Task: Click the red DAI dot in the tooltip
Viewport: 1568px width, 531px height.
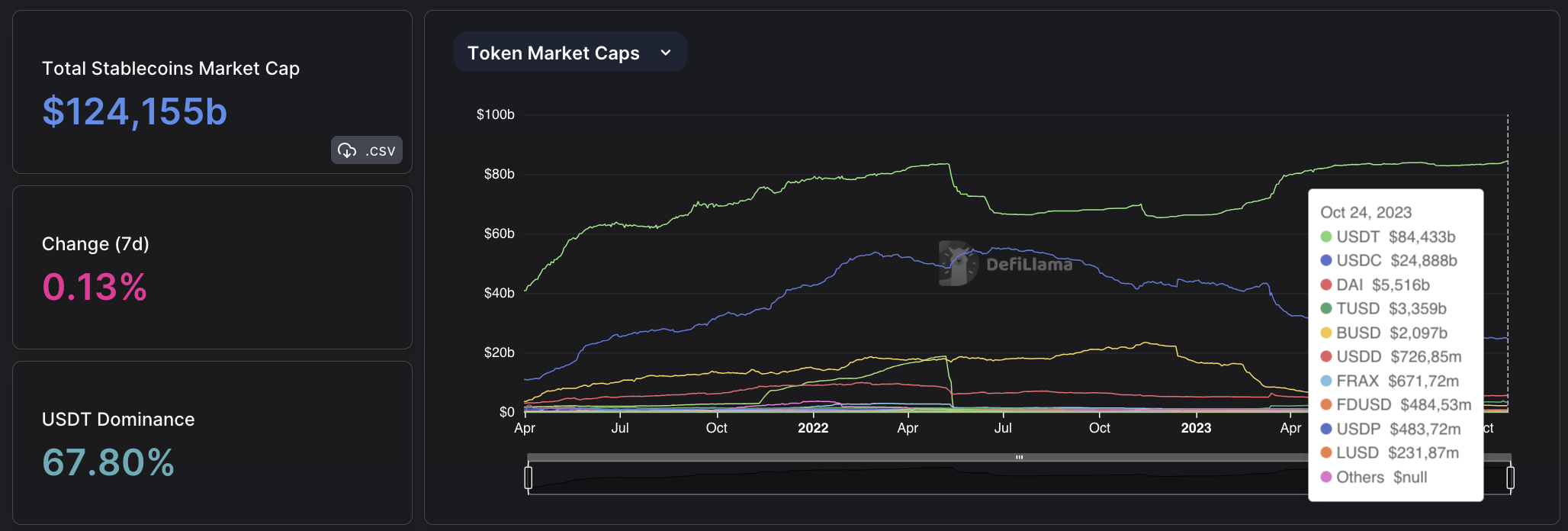Action: 1326,285
